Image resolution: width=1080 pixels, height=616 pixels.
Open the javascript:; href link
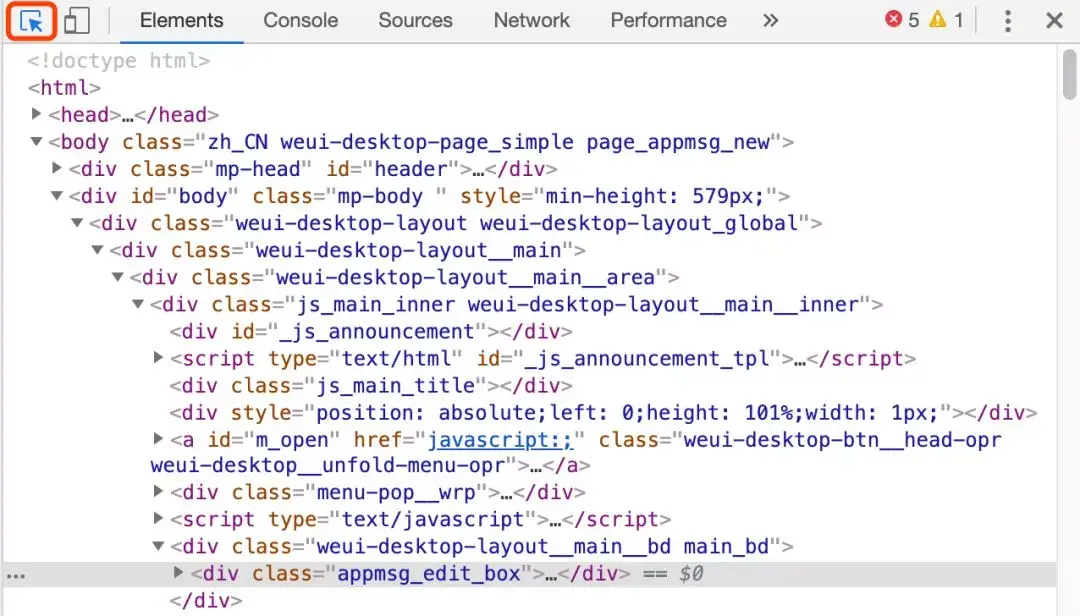(500, 440)
